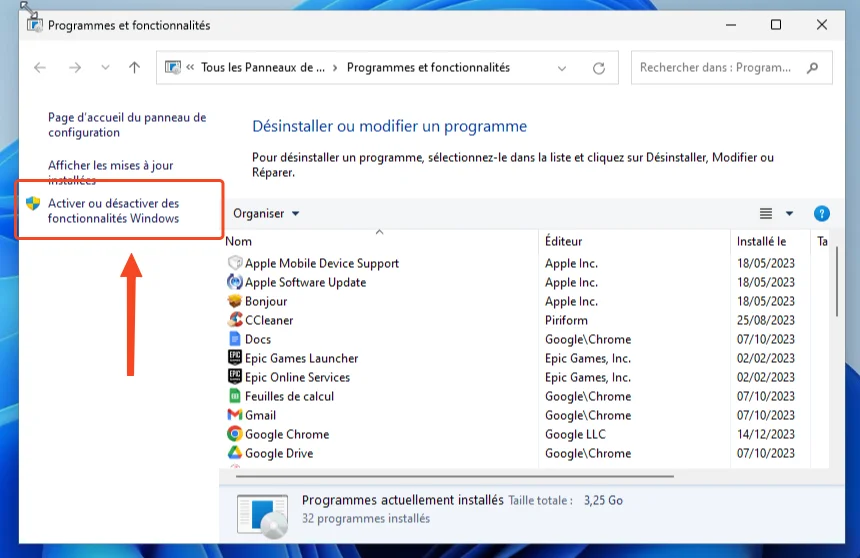Screen dimensions: 860x558
Task: Click the Google Drive triangle icon
Action: pyautogui.click(x=235, y=453)
